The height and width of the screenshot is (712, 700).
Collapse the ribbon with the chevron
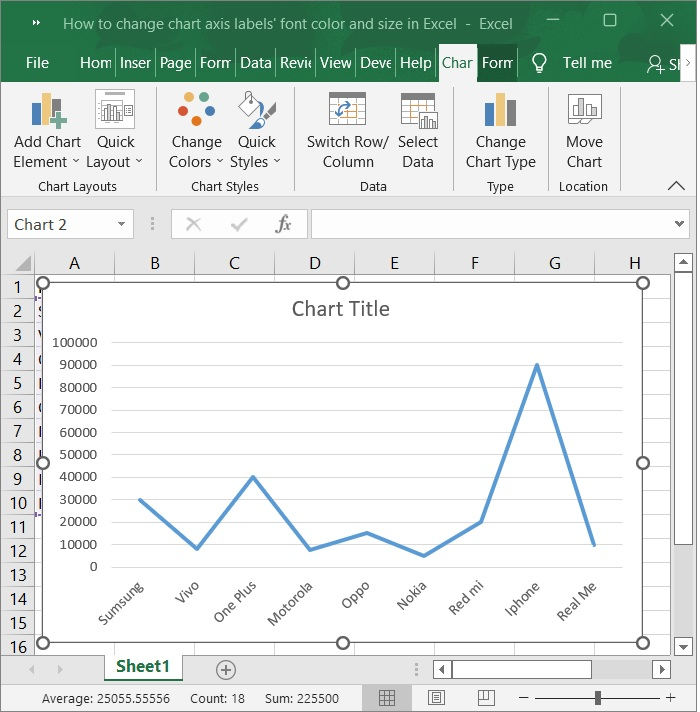(x=677, y=186)
